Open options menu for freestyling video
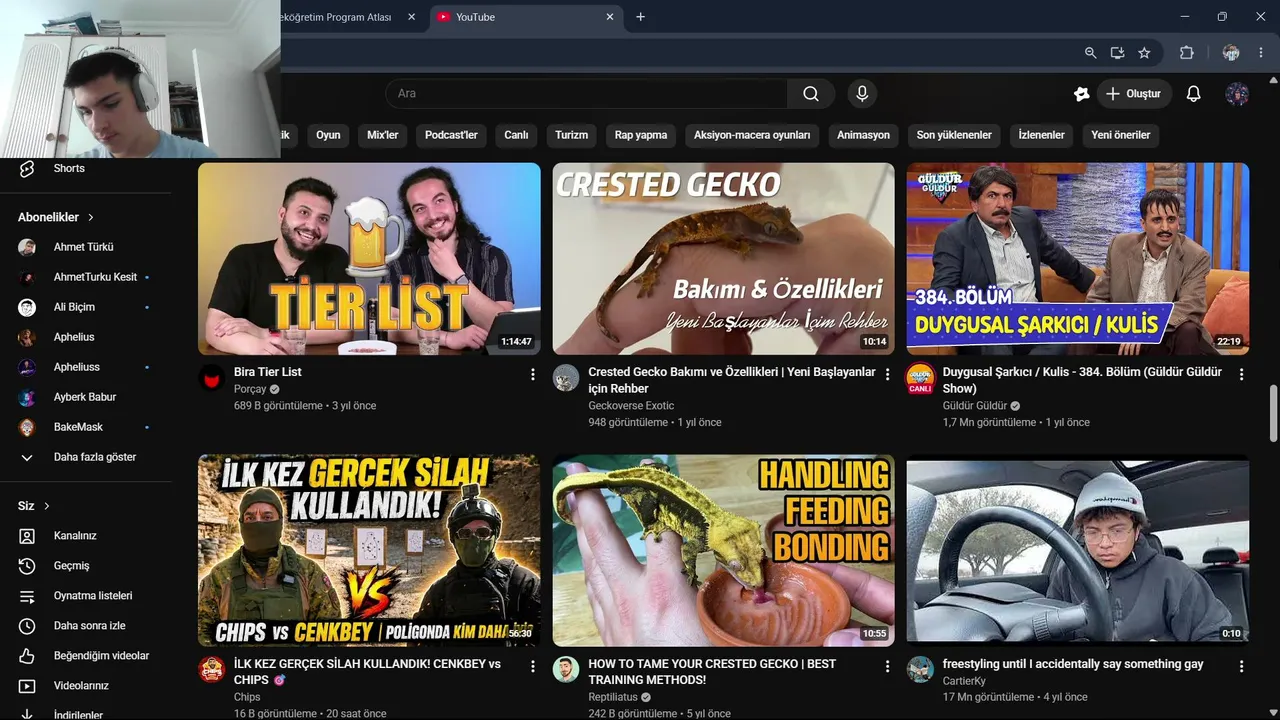Screen dimensions: 1280x720 1241,666
